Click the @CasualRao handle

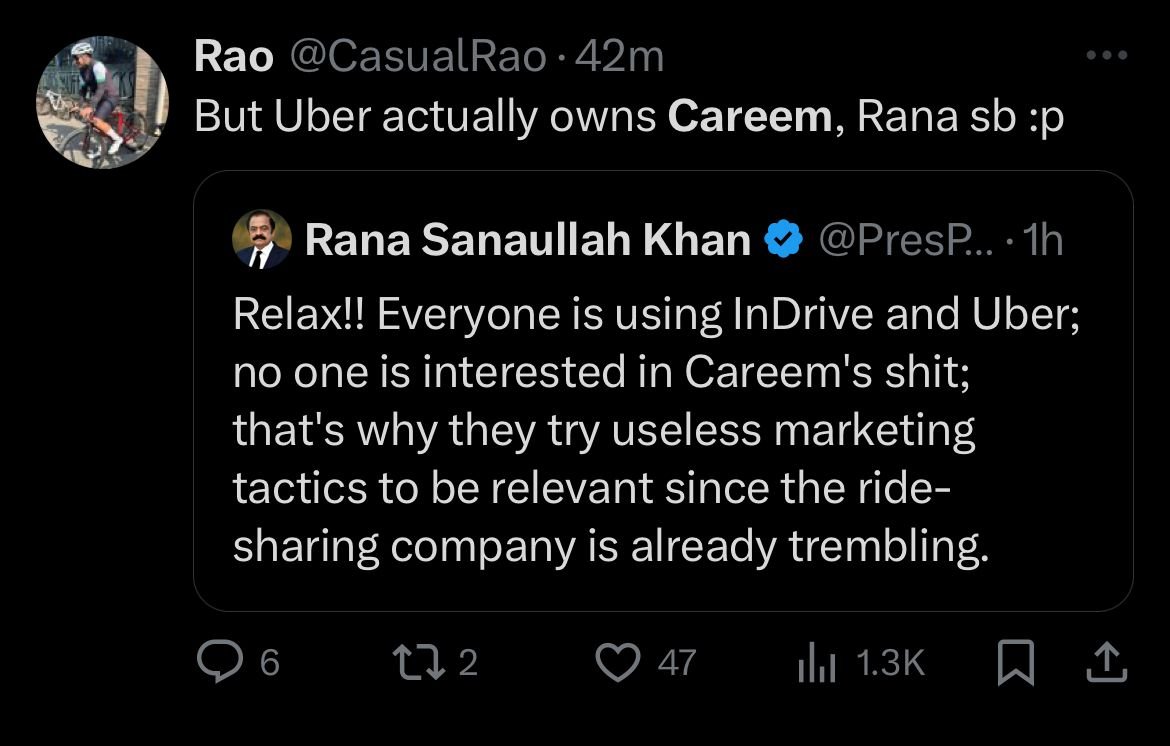(x=418, y=57)
